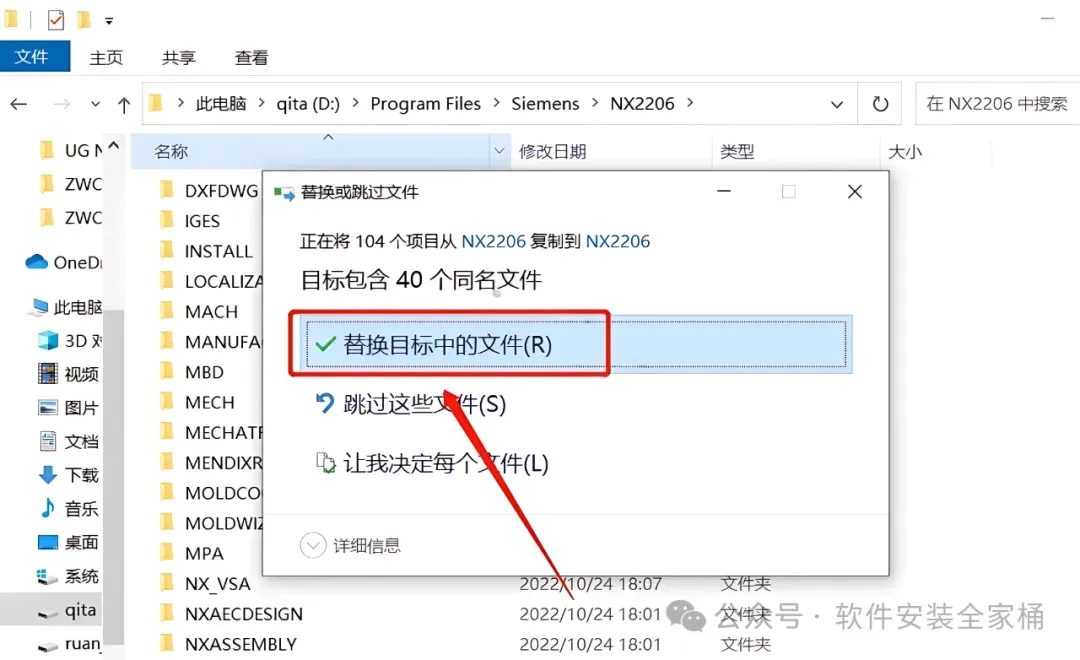Switch to the 查看 ribbon tab
Viewport: 1080px width, 660px height.
tap(251, 58)
